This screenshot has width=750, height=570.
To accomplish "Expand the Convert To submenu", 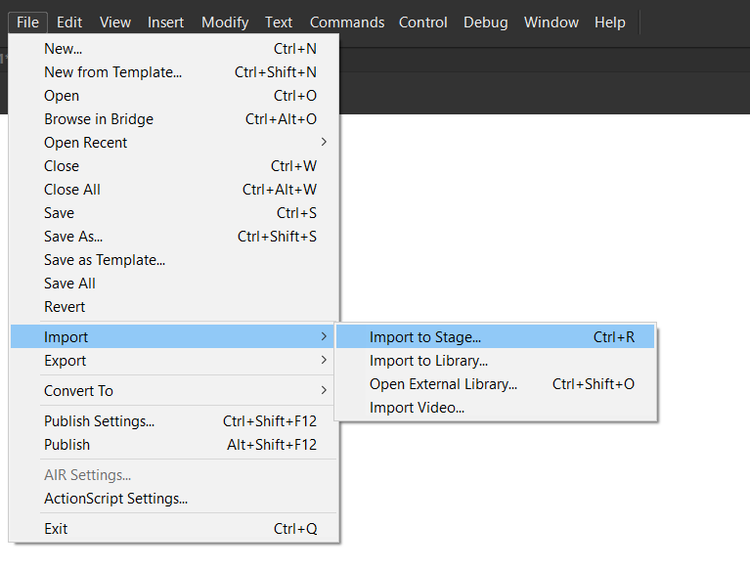I will tap(79, 391).
